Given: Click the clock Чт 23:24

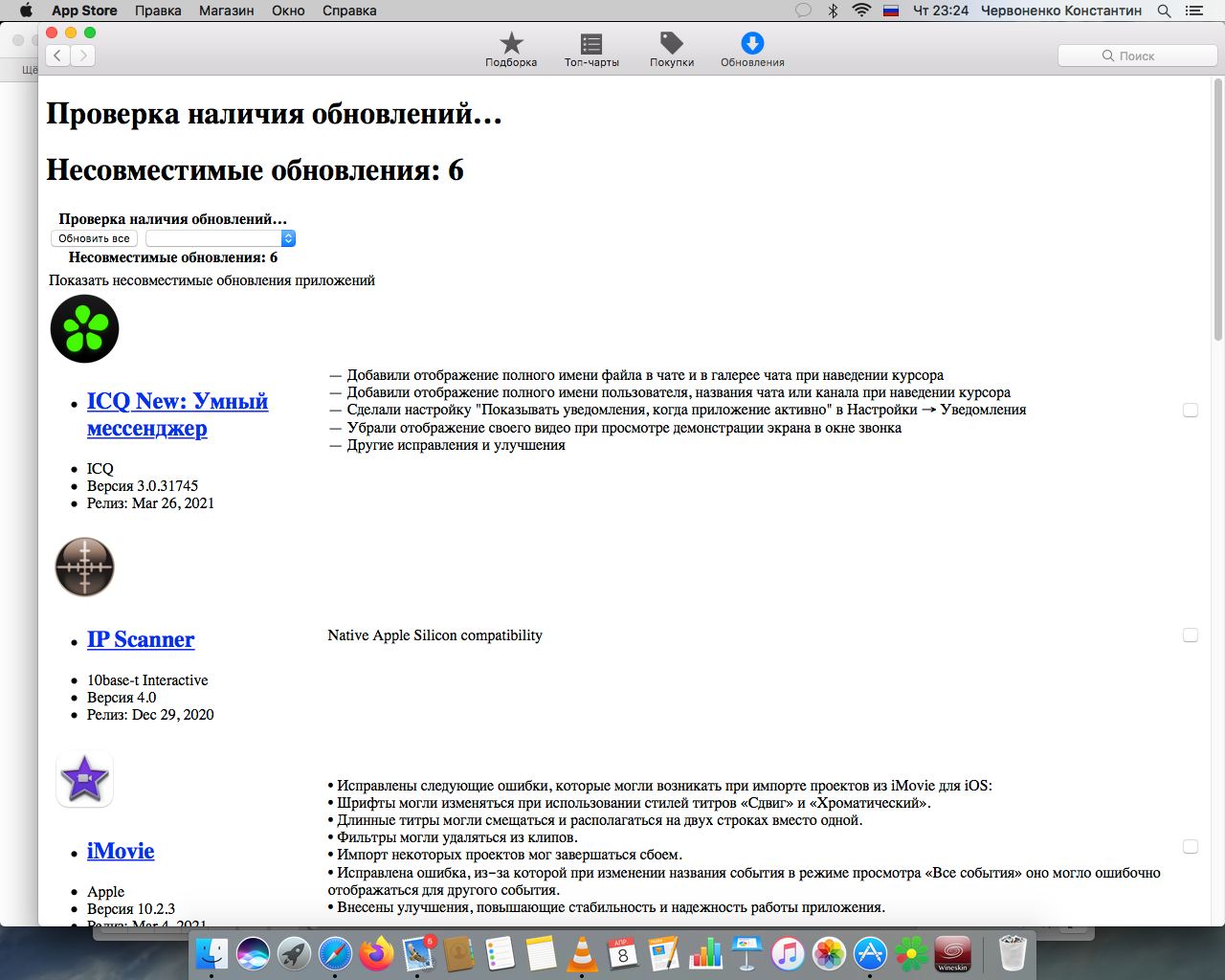Looking at the screenshot, I should coord(941,11).
